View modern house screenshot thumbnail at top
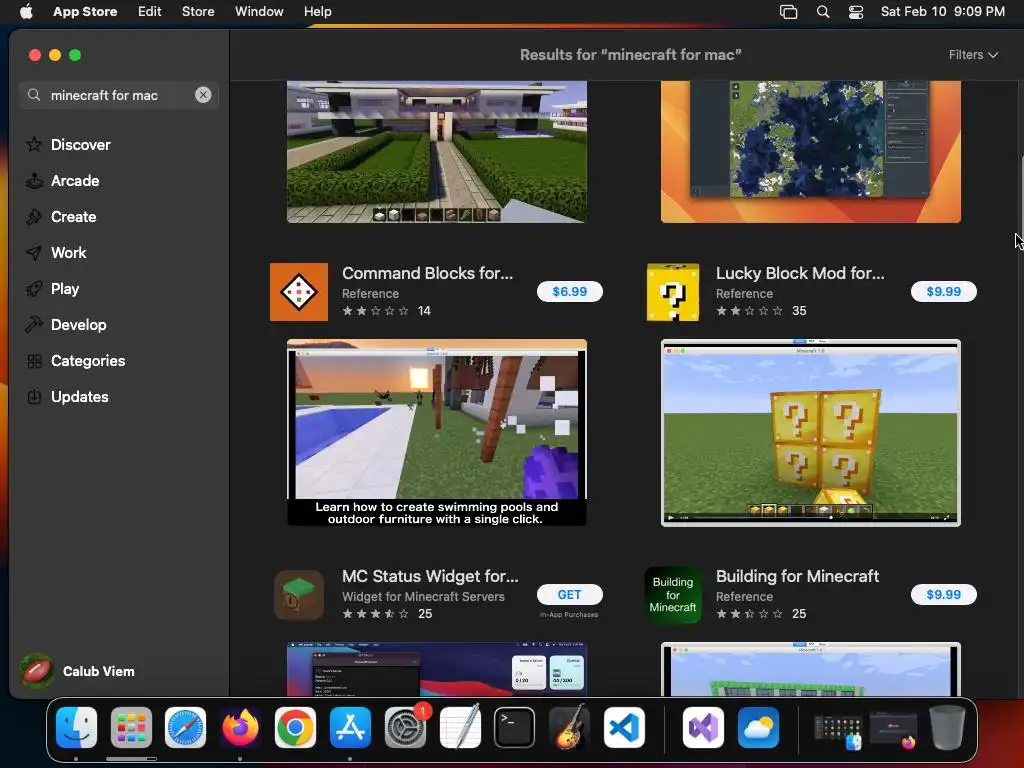This screenshot has width=1024, height=768. pyautogui.click(x=437, y=152)
